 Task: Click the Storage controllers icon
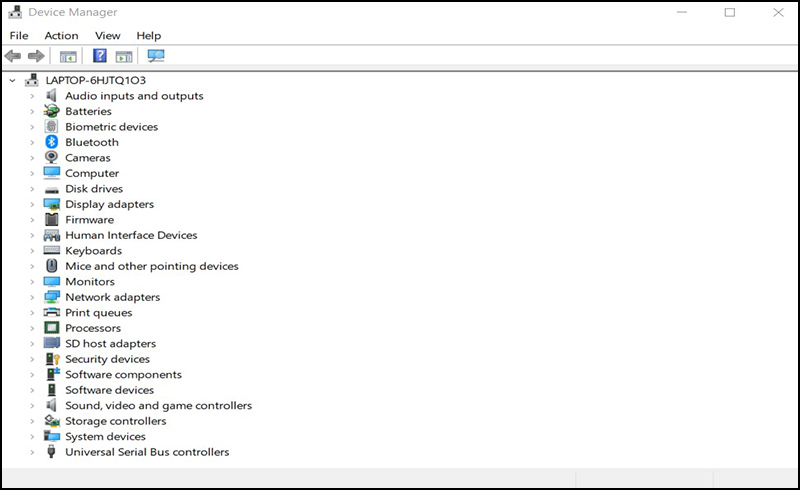[52, 421]
